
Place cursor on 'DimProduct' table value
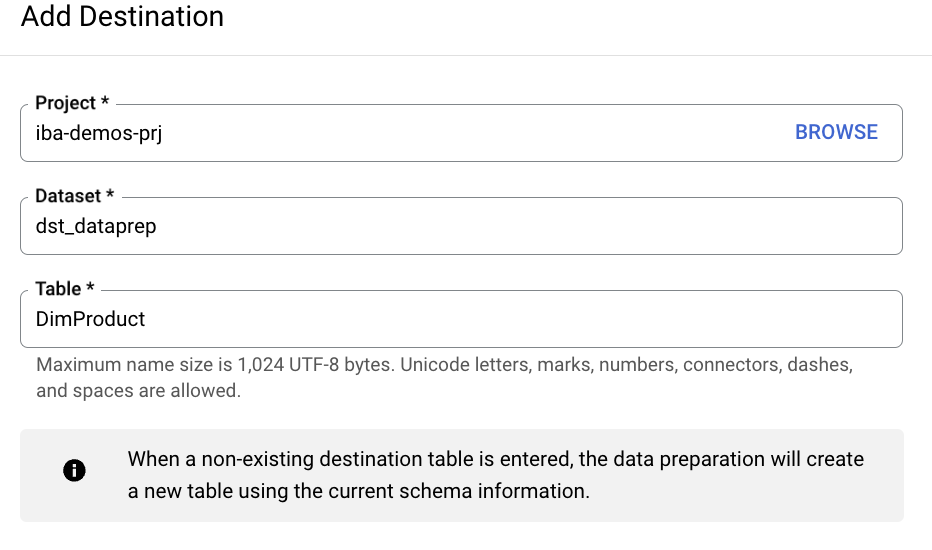90,319
